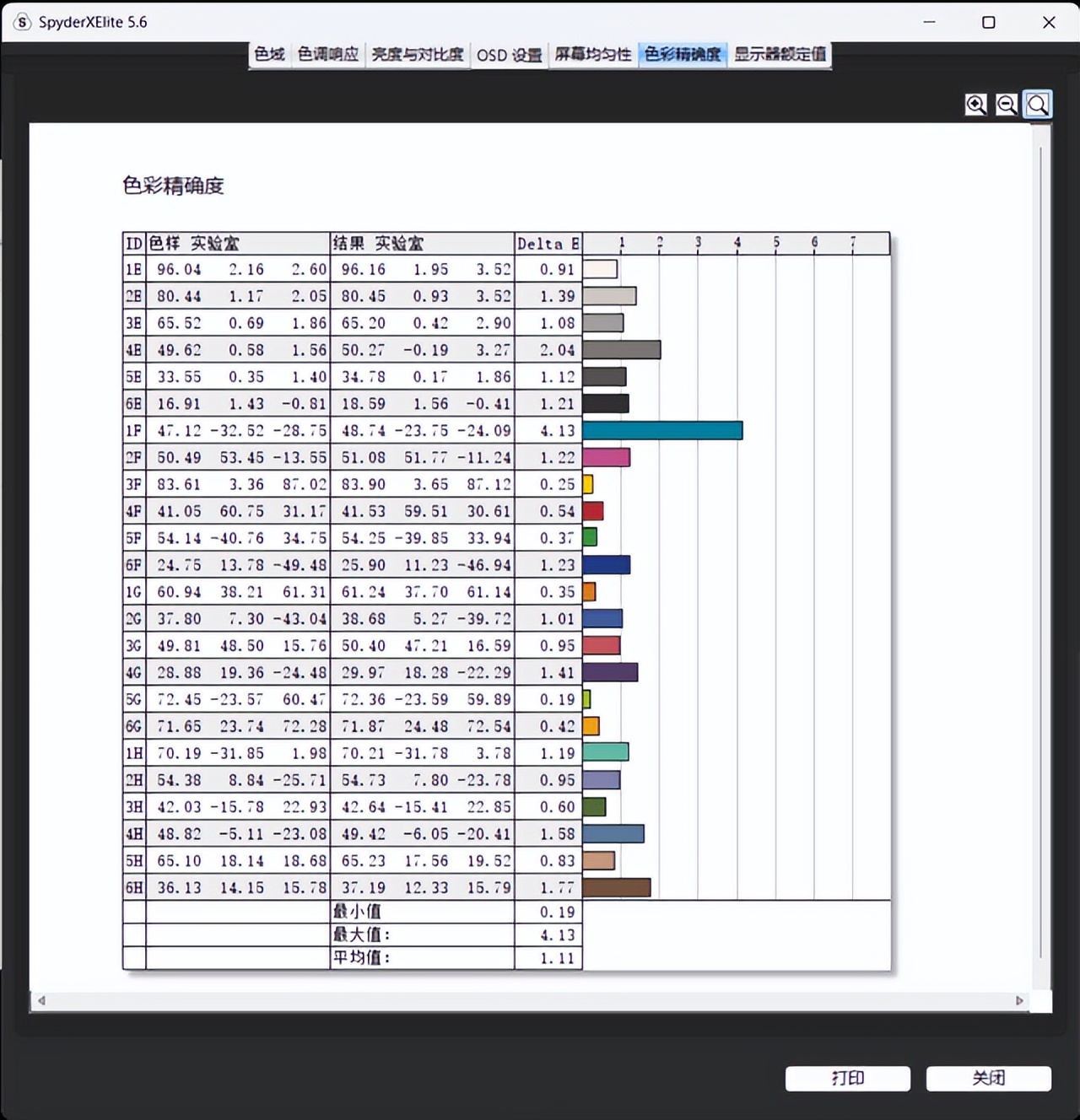Open the 显示器额定值 tab
Image resolution: width=1080 pixels, height=1120 pixels.
click(x=780, y=54)
